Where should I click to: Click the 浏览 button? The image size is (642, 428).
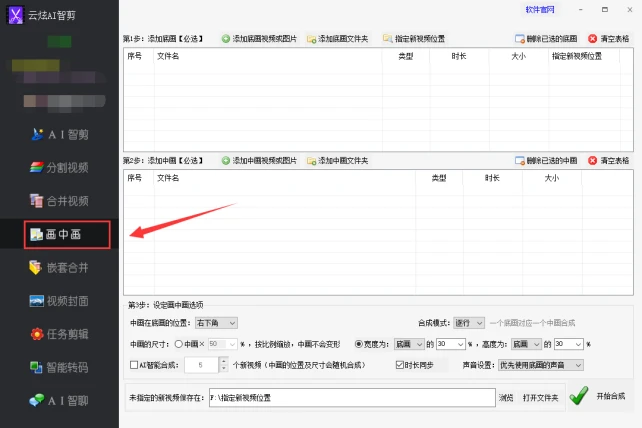[x=506, y=398]
